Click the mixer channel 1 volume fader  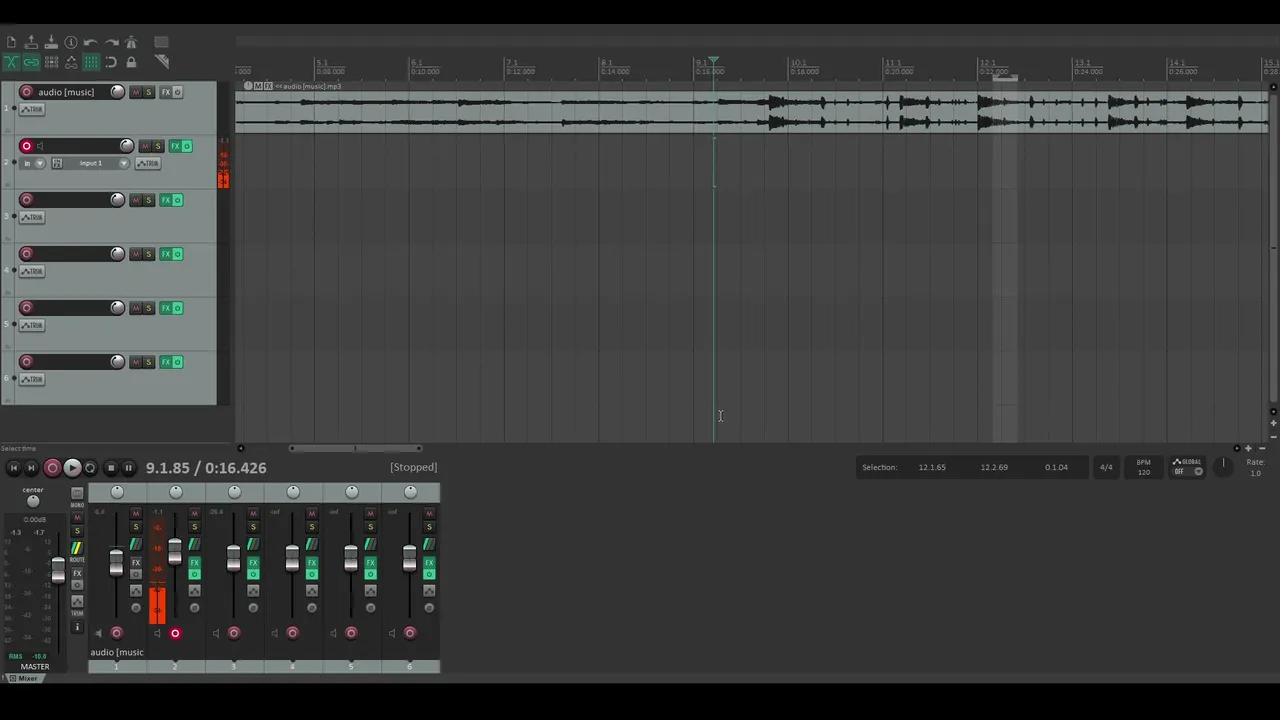point(116,563)
